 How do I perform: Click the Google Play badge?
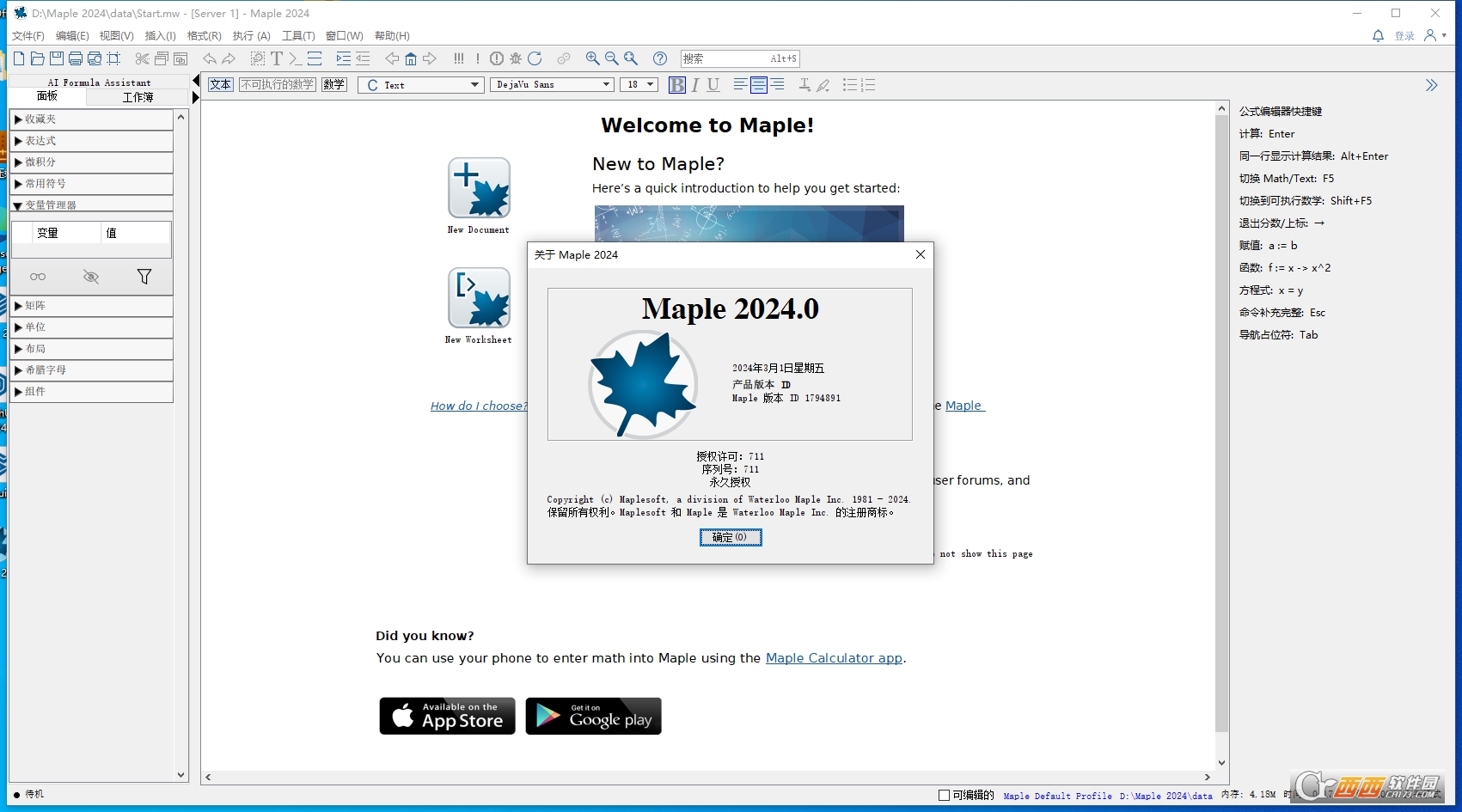pyautogui.click(x=593, y=716)
